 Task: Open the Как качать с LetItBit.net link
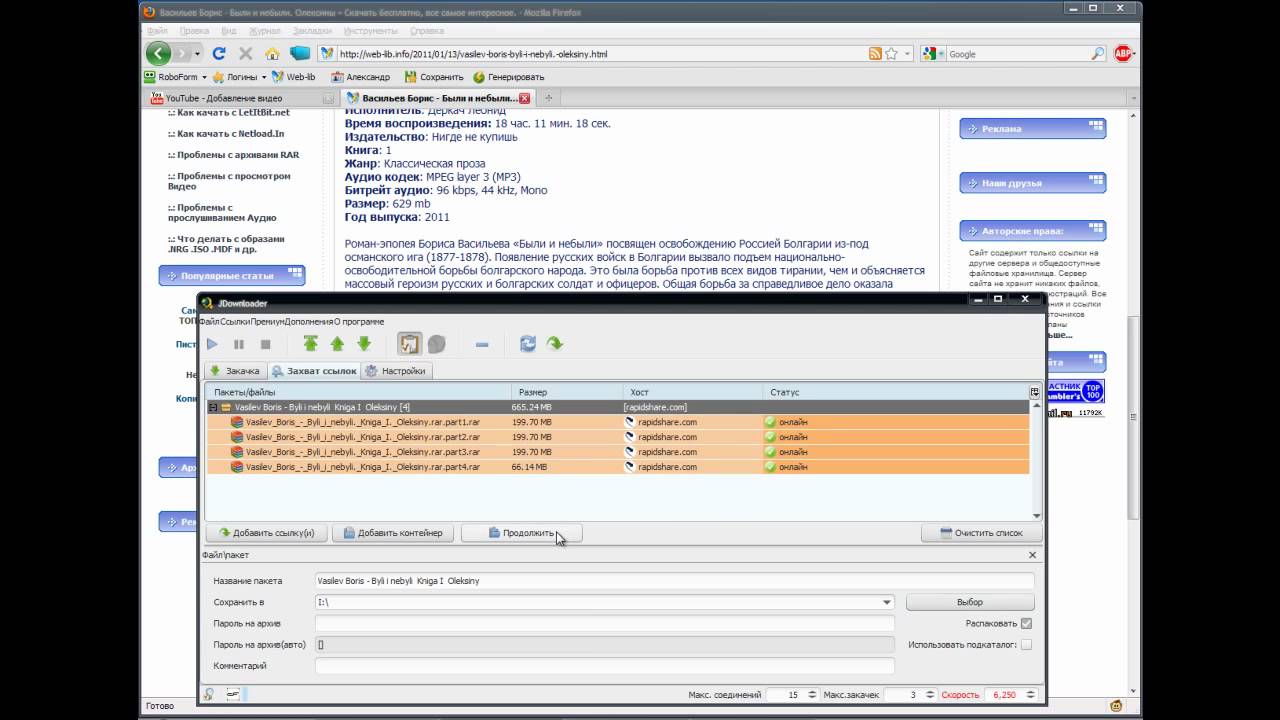click(x=233, y=113)
